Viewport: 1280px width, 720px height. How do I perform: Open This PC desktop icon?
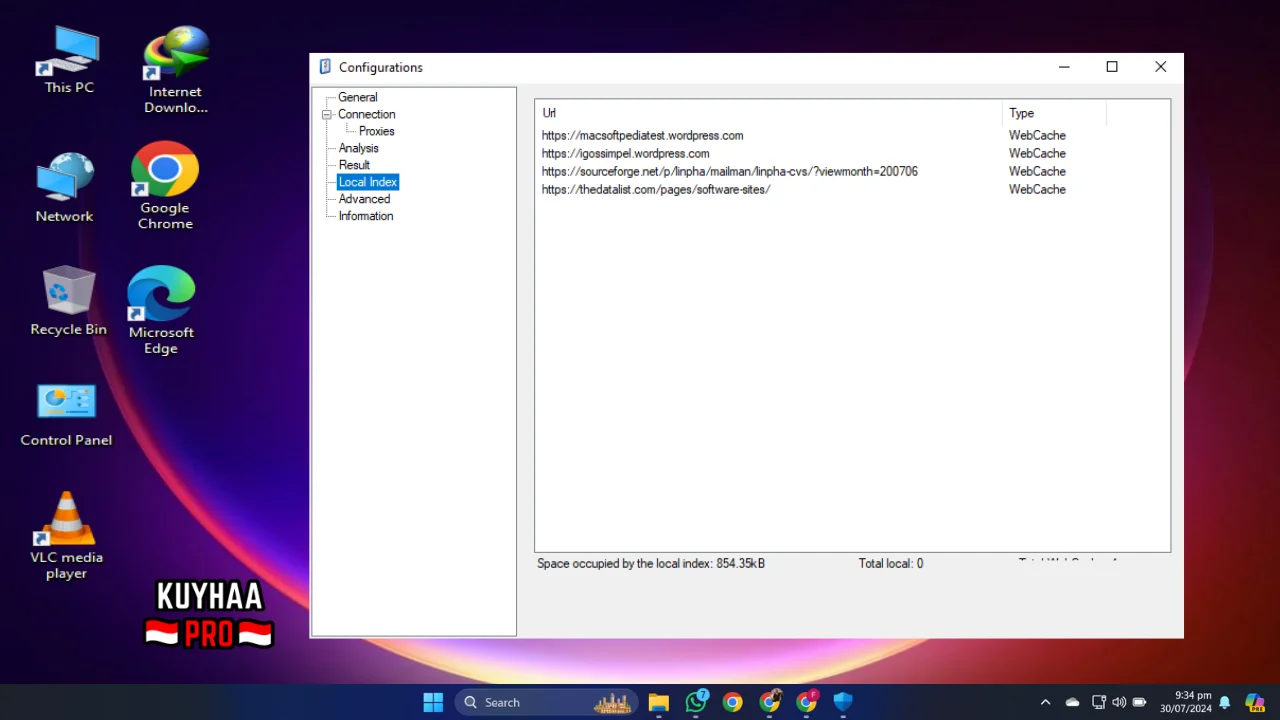(x=69, y=60)
